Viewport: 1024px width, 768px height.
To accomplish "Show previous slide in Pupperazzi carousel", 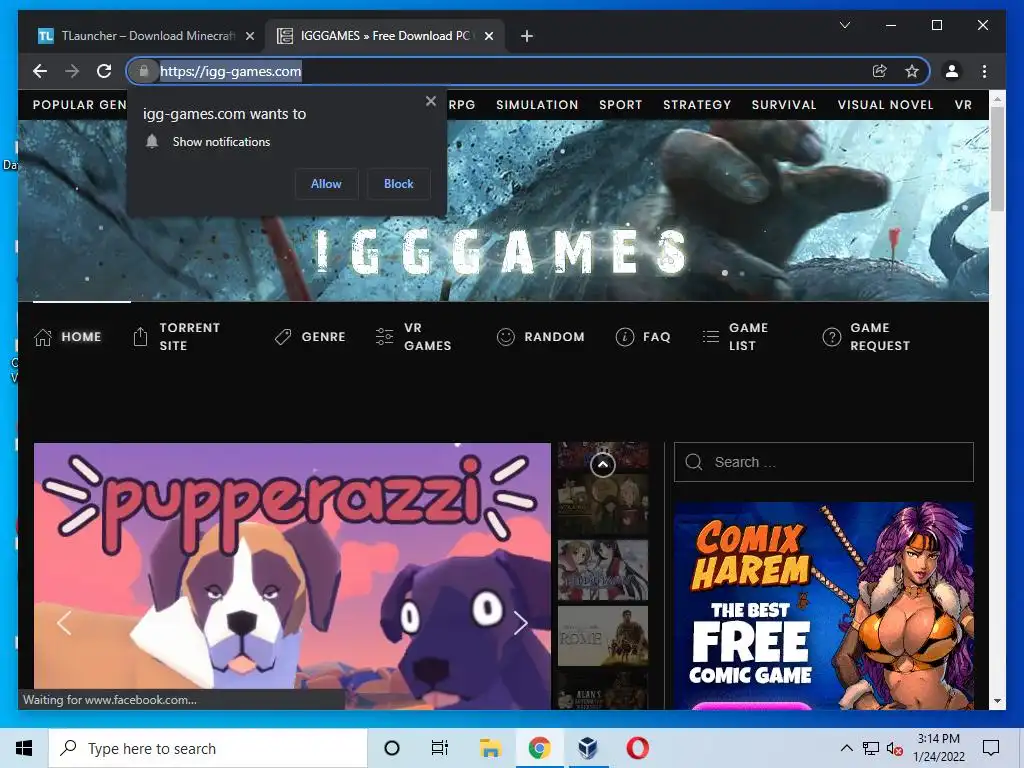I will 64,623.
